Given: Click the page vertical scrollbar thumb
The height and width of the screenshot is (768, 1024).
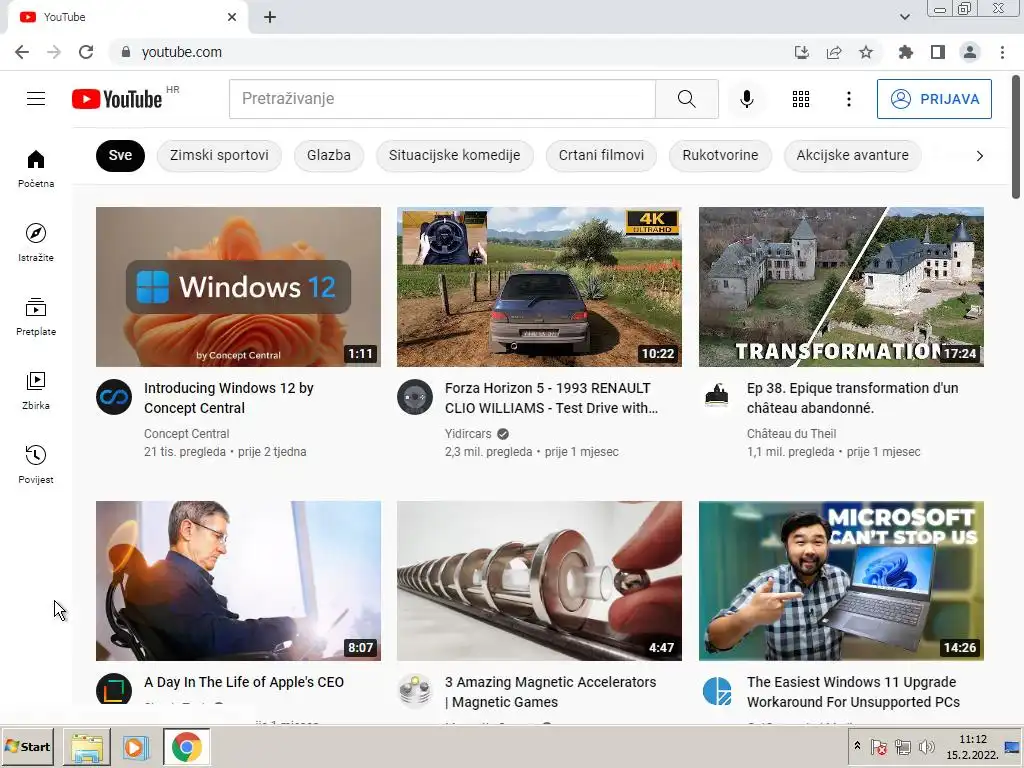Looking at the screenshot, I should pyautogui.click(x=1016, y=136).
